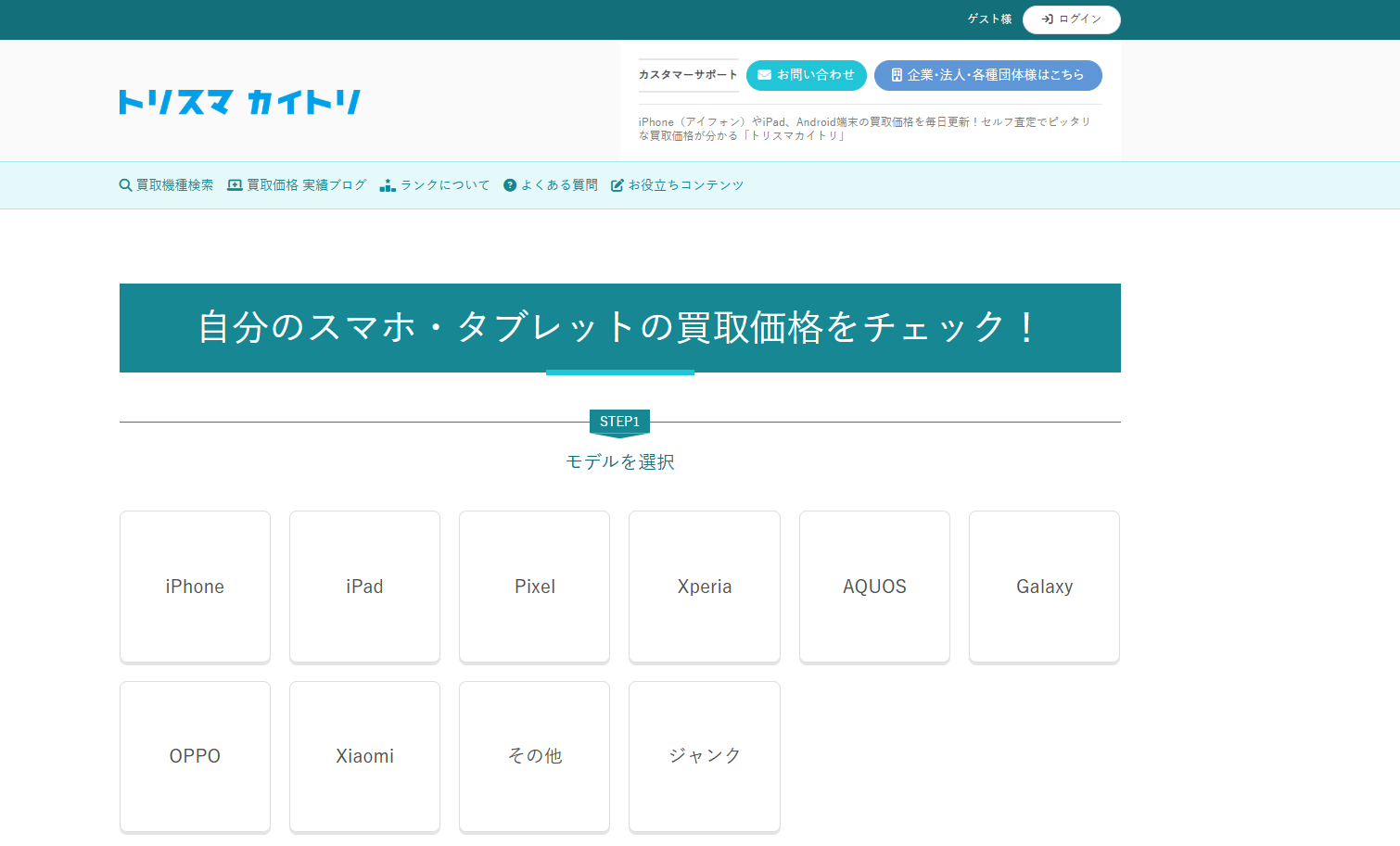Viewport: 1400px width, 846px height.
Task: Click the 自分のスマホ・タブレットの買取価格をチェック banner
Action: (620, 328)
